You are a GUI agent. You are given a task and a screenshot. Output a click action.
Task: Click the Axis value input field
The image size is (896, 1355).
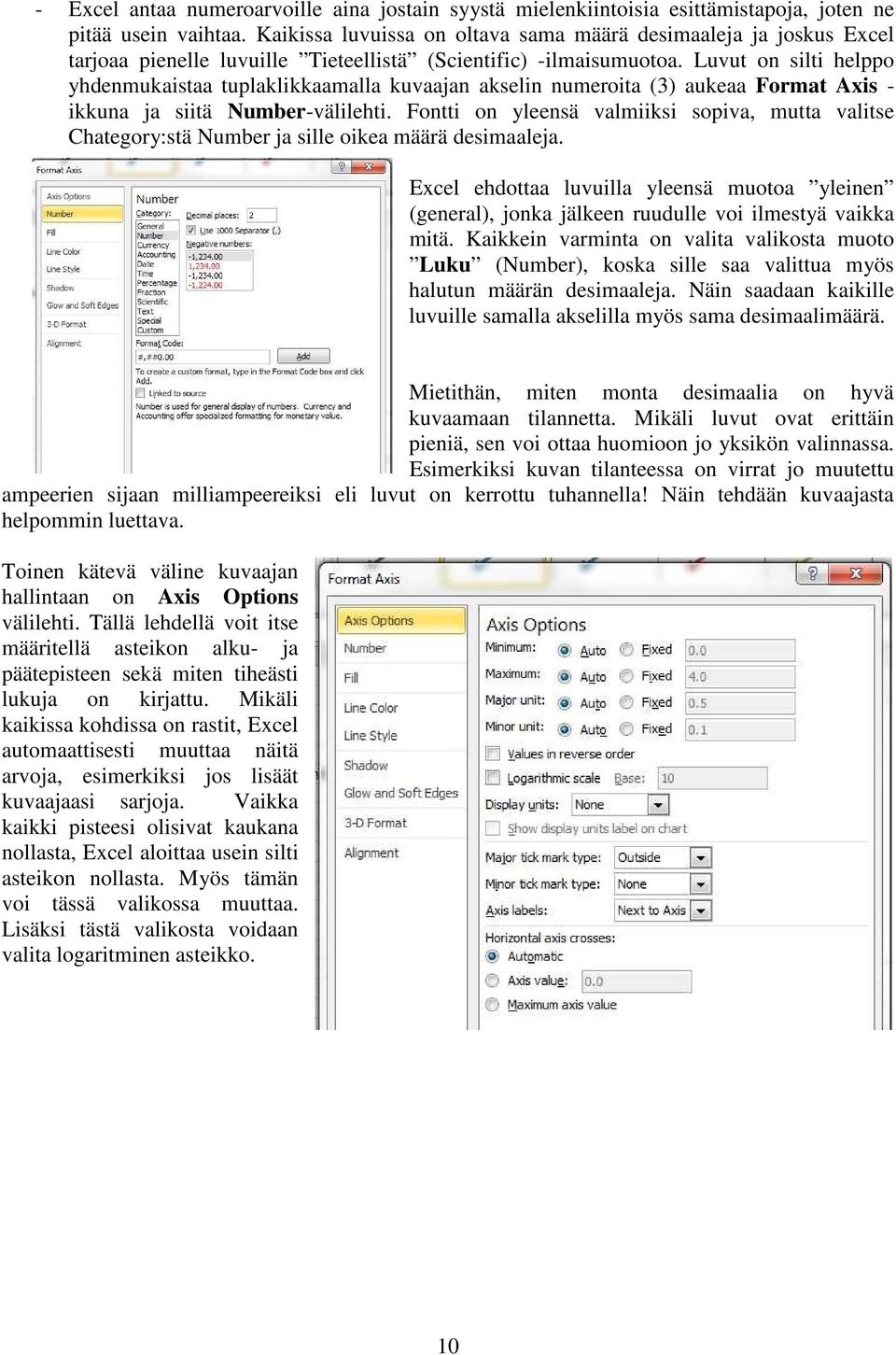click(636, 981)
